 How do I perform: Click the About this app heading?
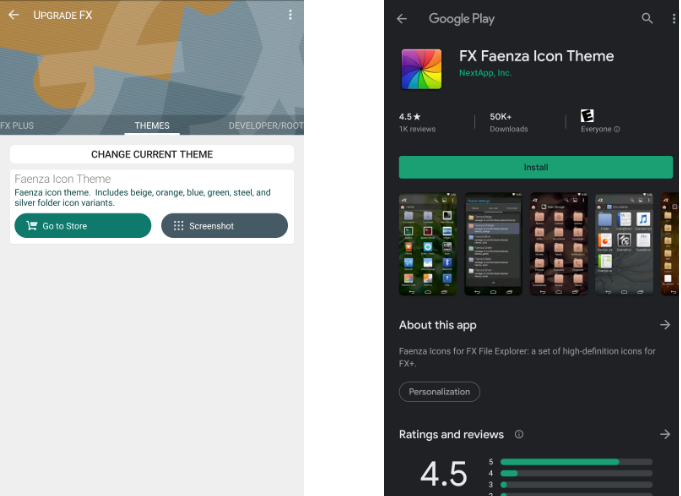pos(437,325)
